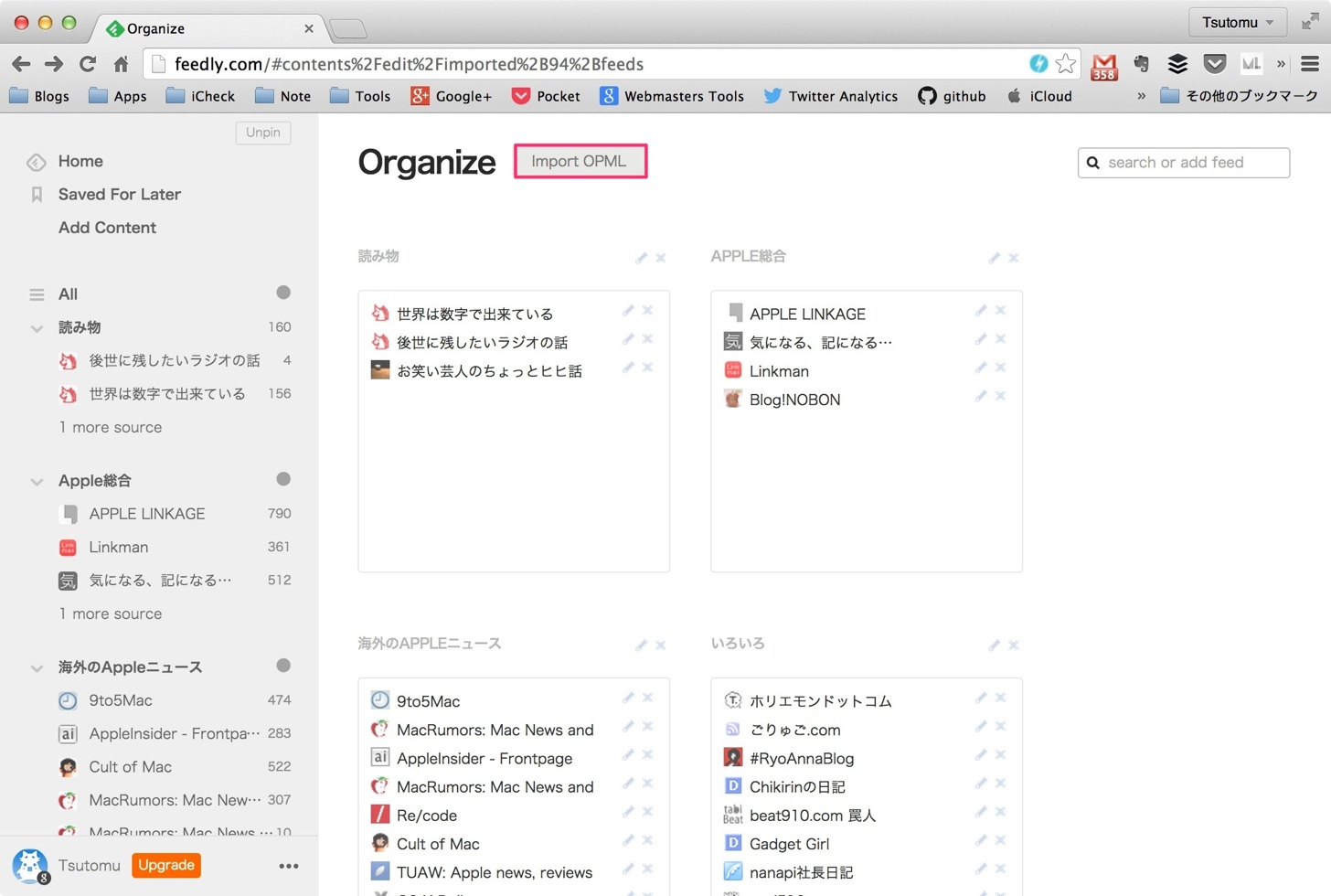Screen dimensions: 1331x896
Task: Collapse the Apple総合 category in the sidebar
Action: coord(37,482)
